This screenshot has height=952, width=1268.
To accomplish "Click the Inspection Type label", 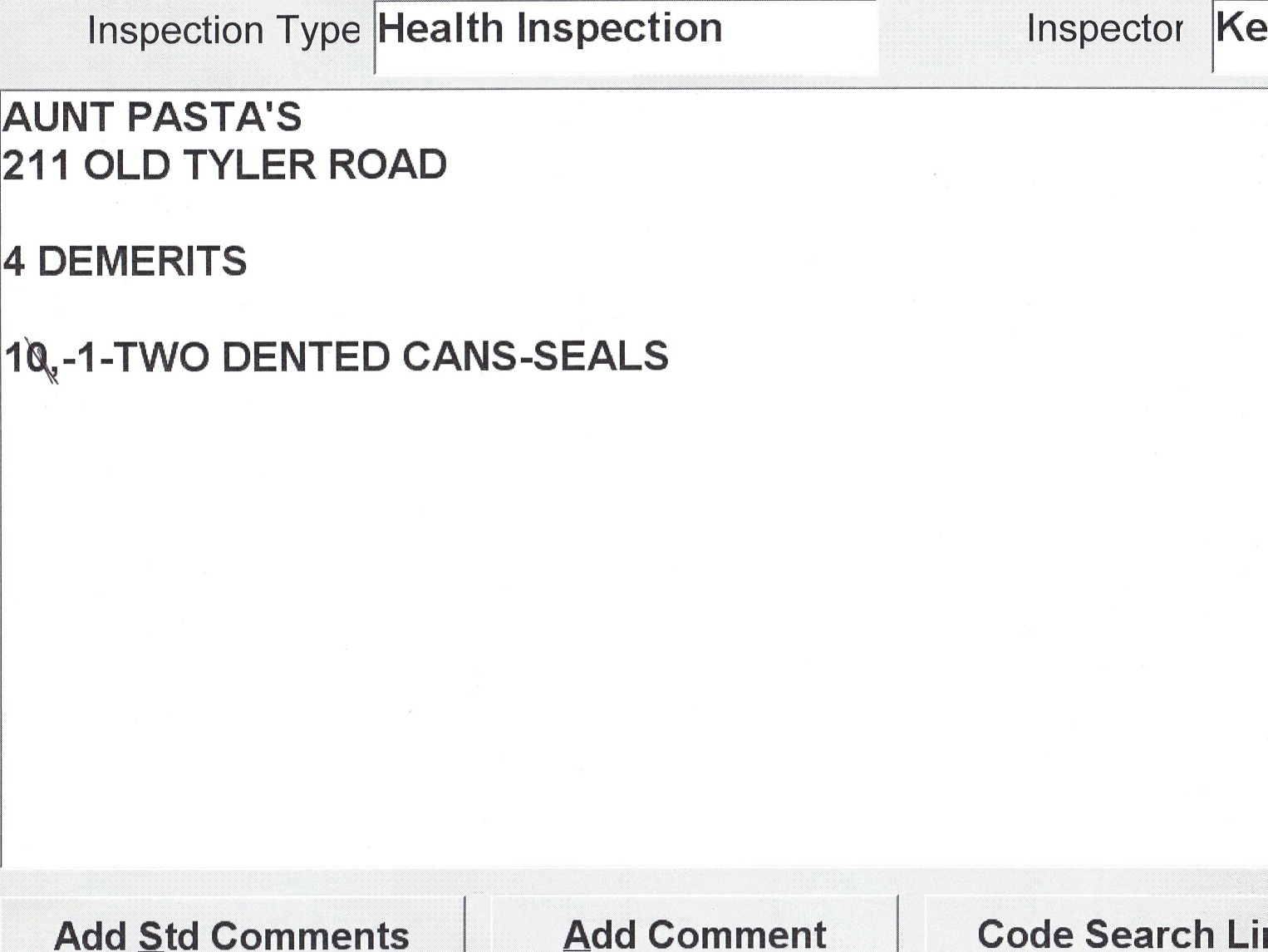I will coord(224,32).
